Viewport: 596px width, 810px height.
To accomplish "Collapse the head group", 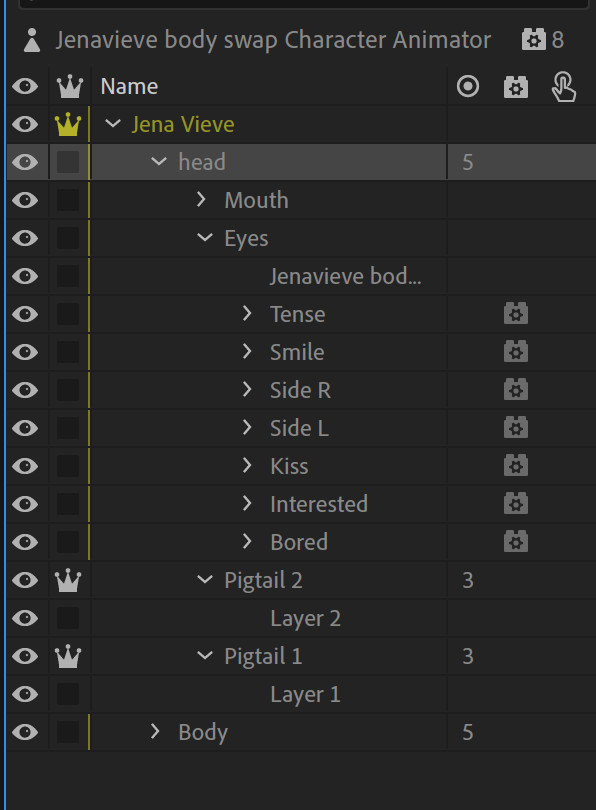I will pos(159,162).
